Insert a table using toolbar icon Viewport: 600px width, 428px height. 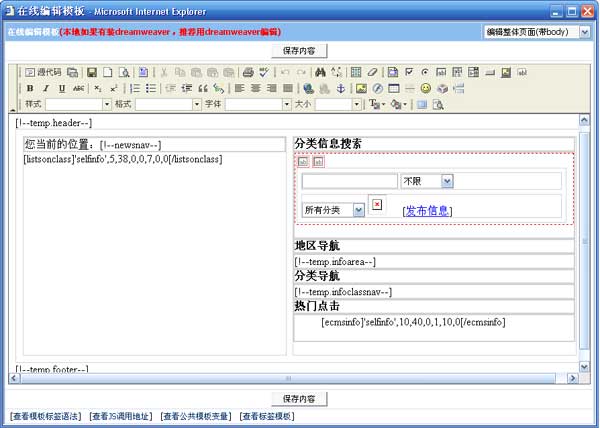[356, 73]
